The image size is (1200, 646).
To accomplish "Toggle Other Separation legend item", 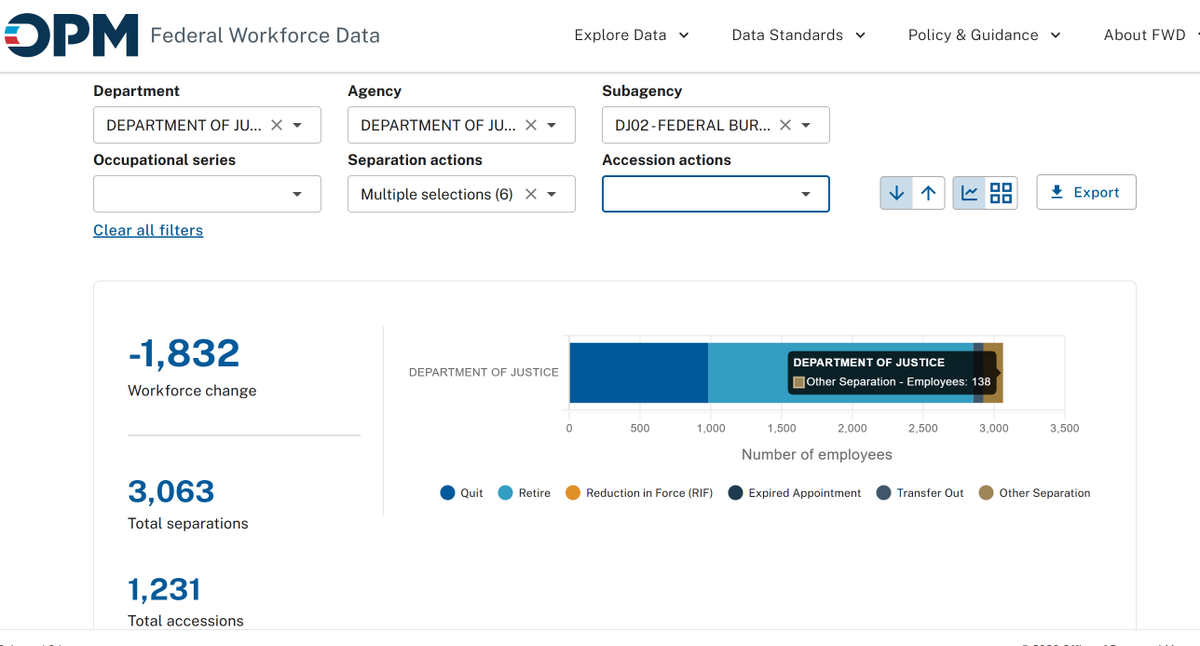I will 1035,493.
